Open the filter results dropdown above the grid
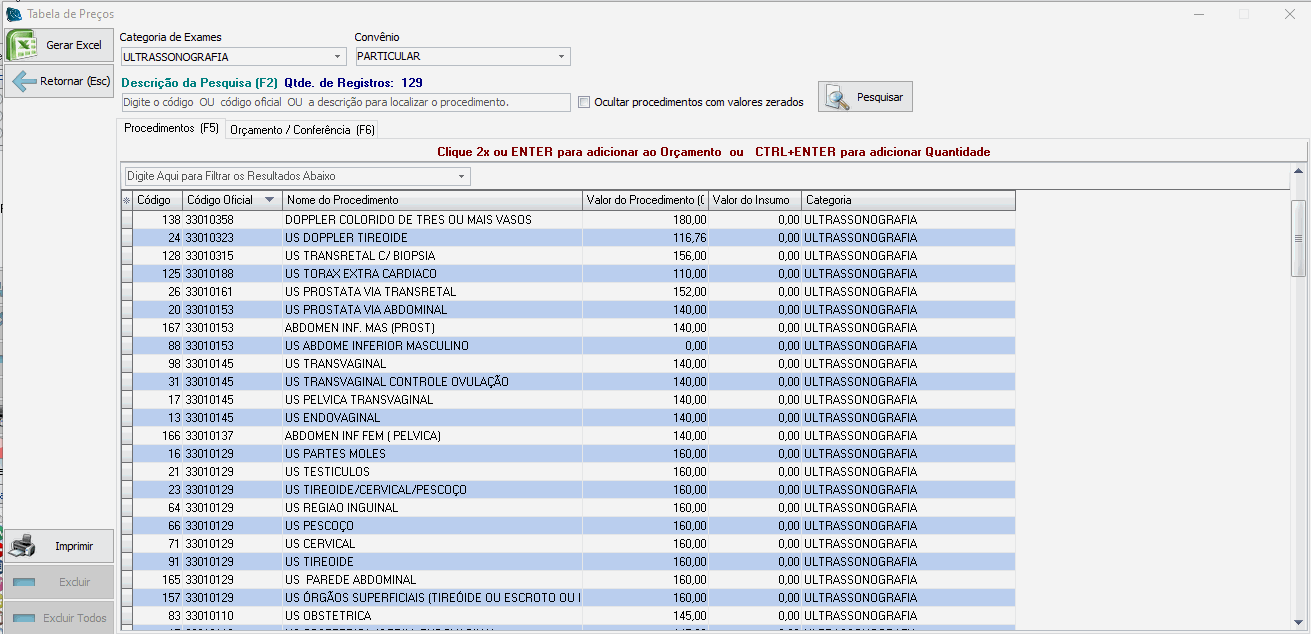This screenshot has height=634, width=1311. (x=461, y=176)
